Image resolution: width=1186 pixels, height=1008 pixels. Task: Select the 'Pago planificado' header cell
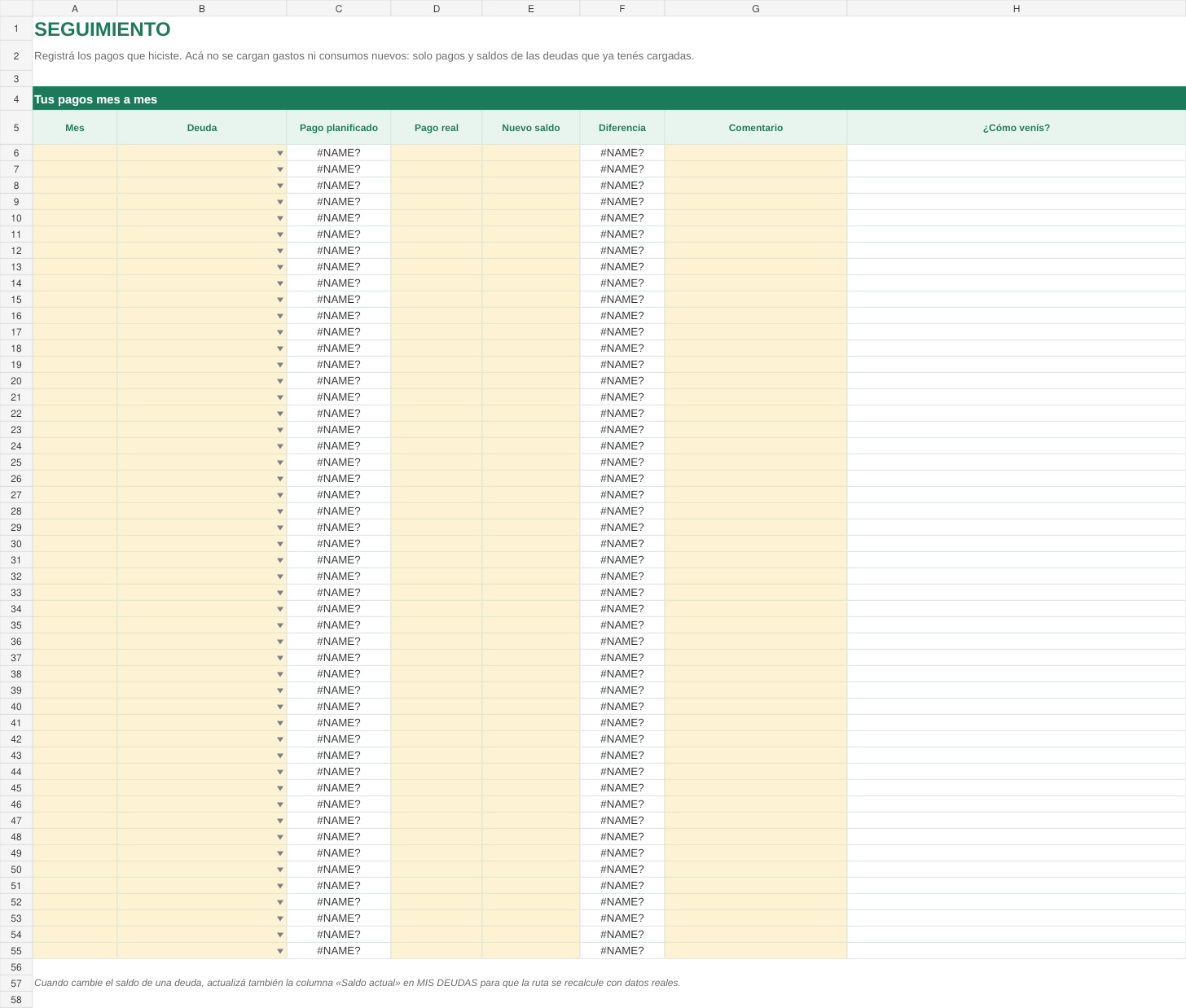339,128
